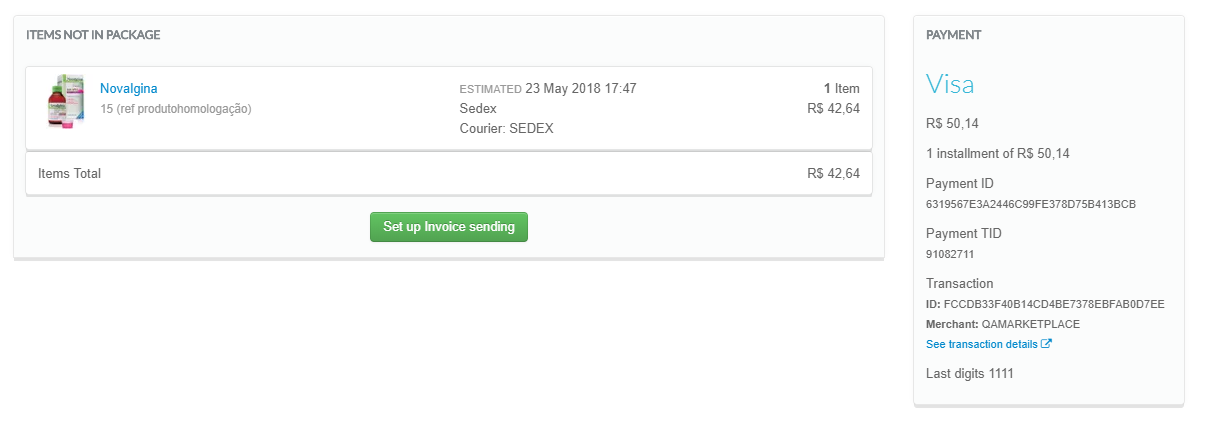Click the estimated date 23 May 2018

580,88
